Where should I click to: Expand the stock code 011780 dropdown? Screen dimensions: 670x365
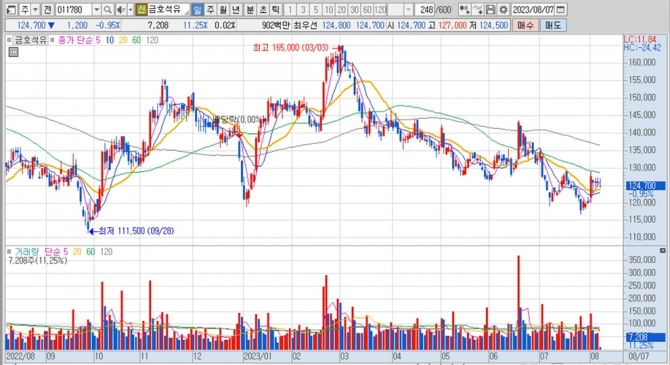coord(97,9)
